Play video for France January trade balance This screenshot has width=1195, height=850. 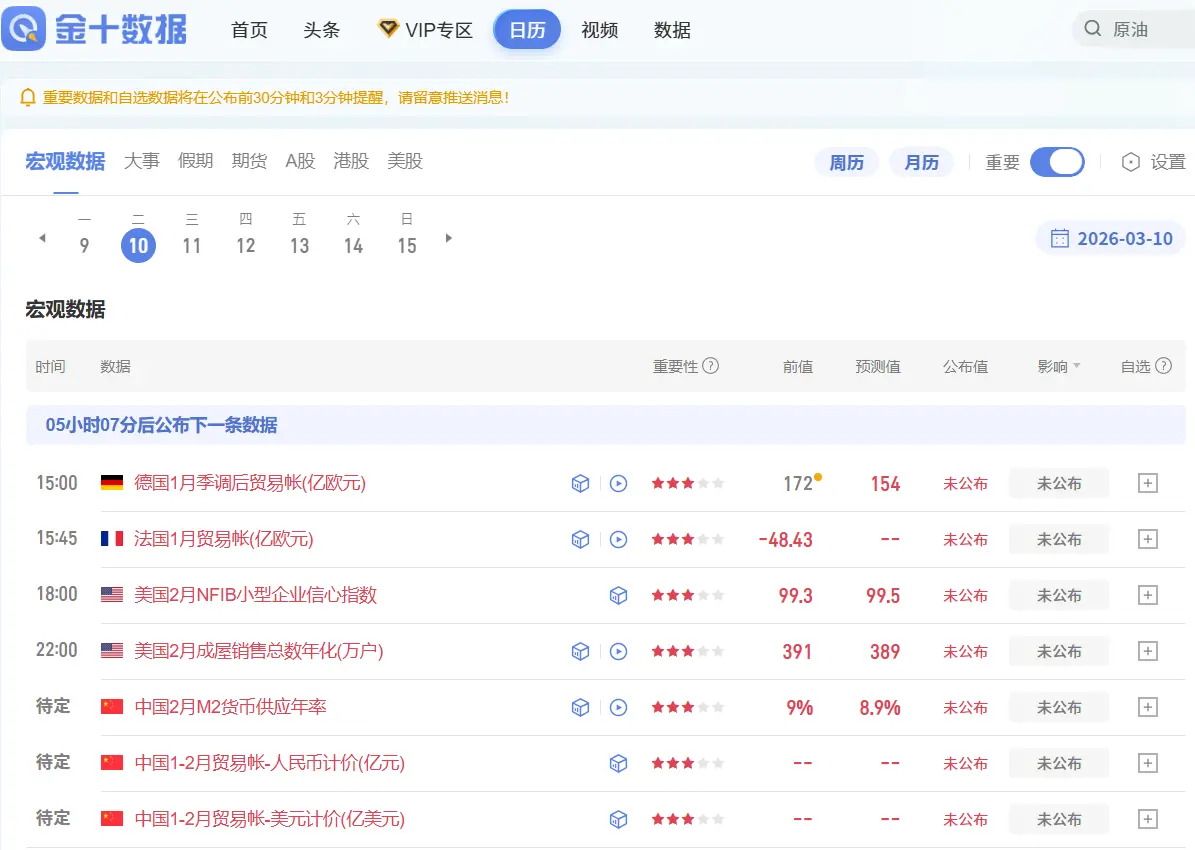[x=618, y=540]
